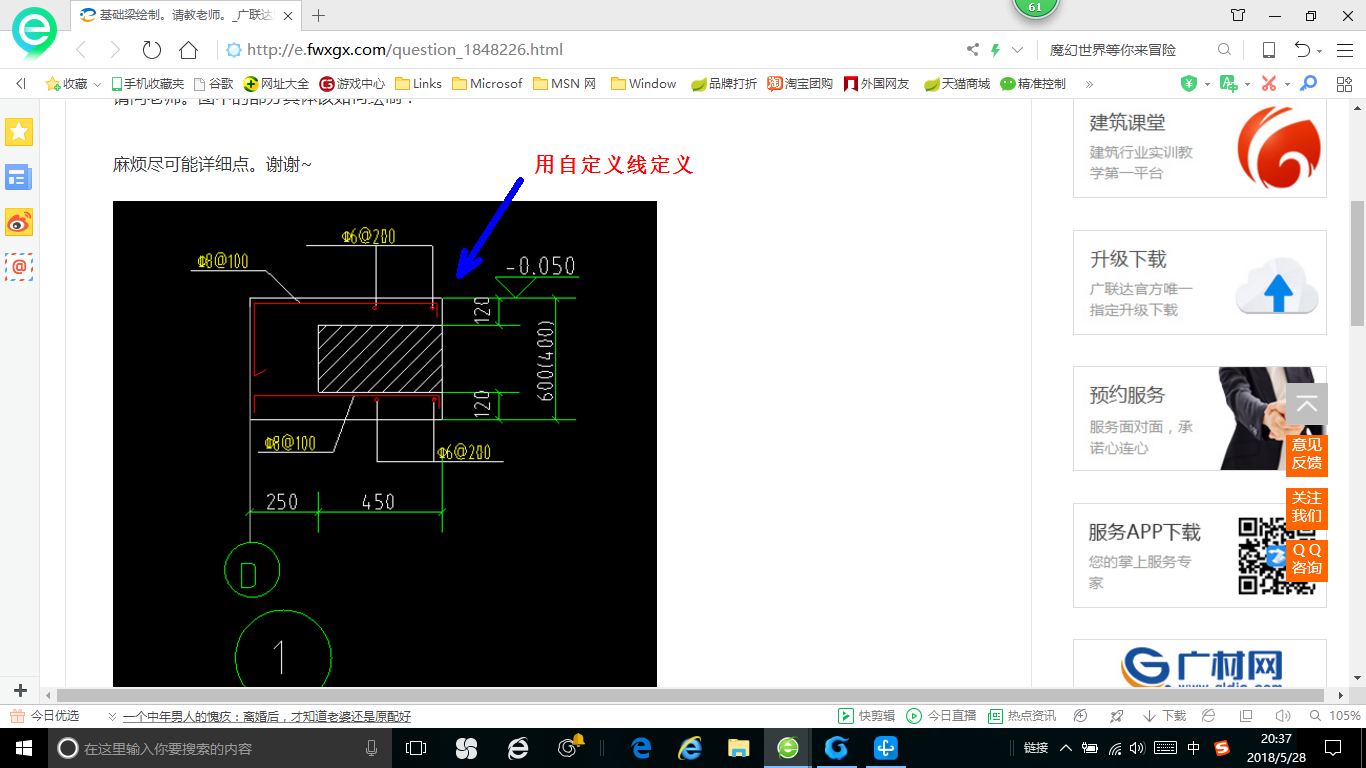Open the 游戏中心 bookmark
Viewport: 1366px width, 768px height.
point(352,84)
